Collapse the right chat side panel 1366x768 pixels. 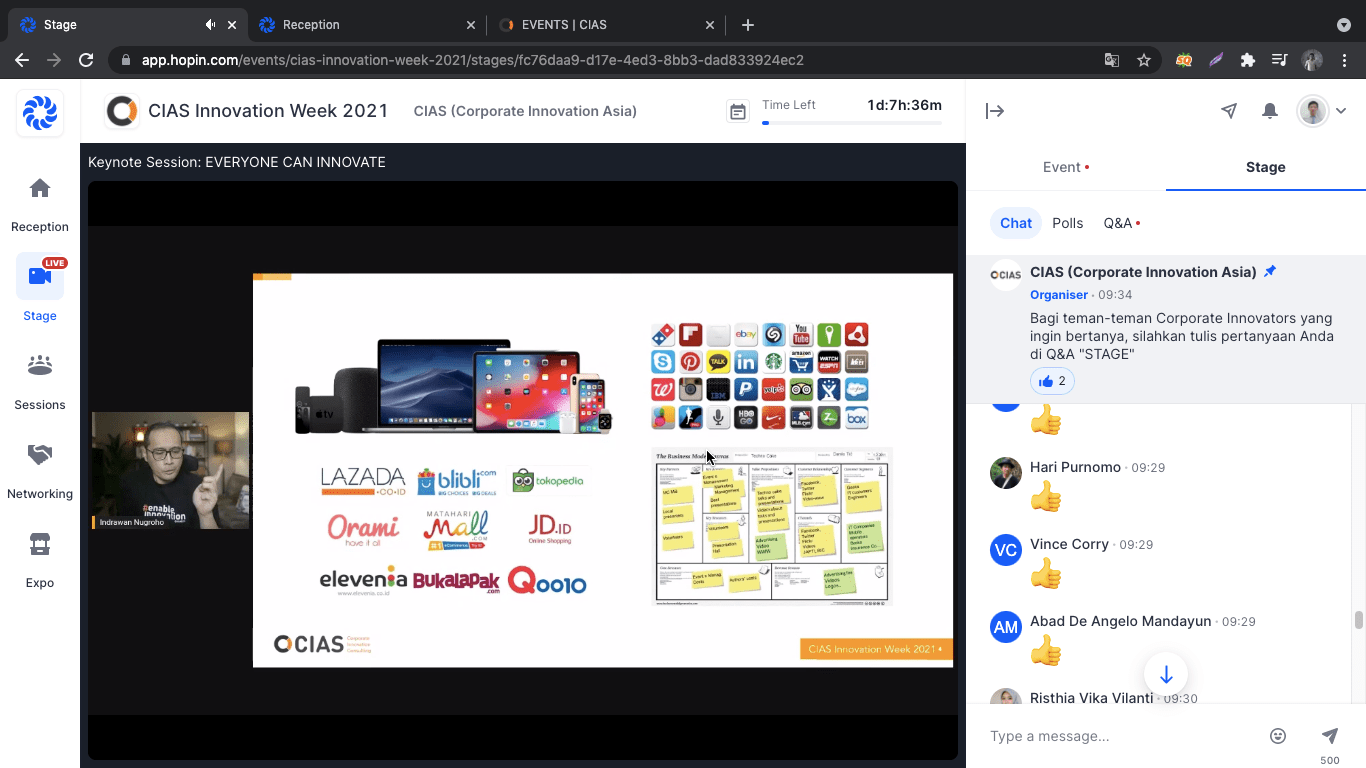pyautogui.click(x=994, y=111)
